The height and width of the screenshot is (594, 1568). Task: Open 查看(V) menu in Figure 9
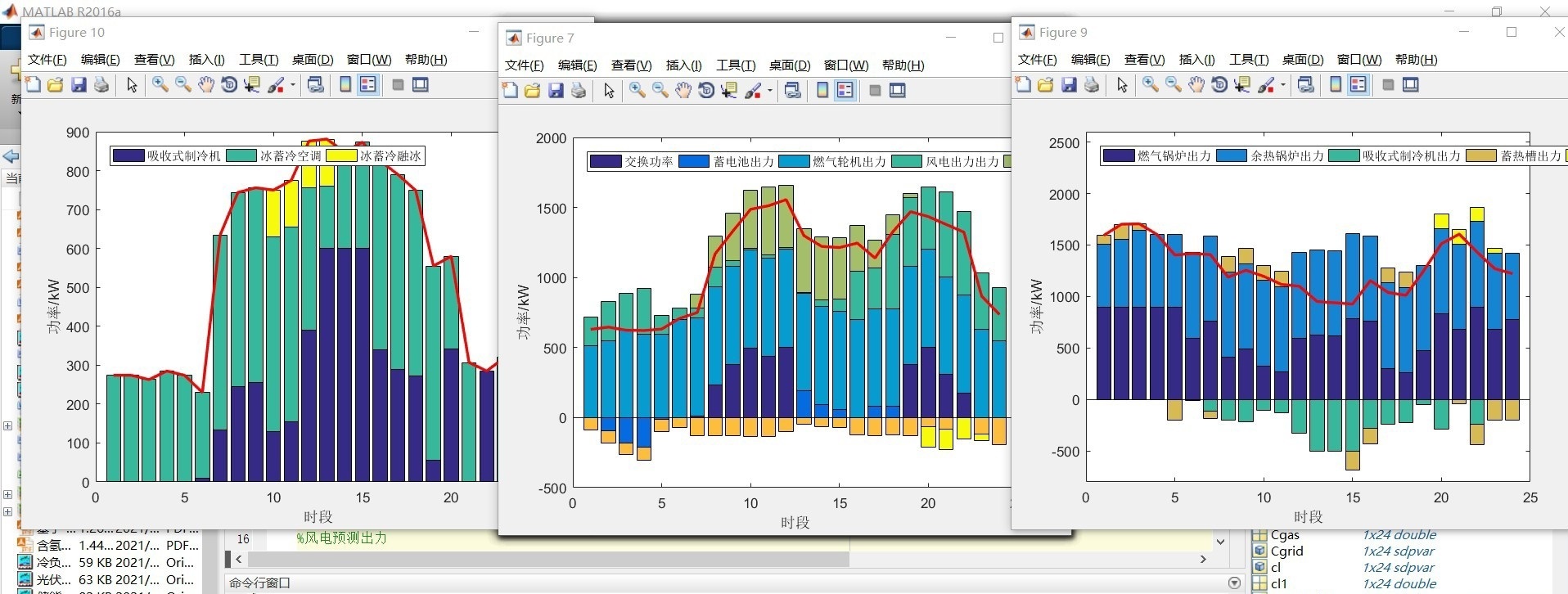(x=1144, y=60)
